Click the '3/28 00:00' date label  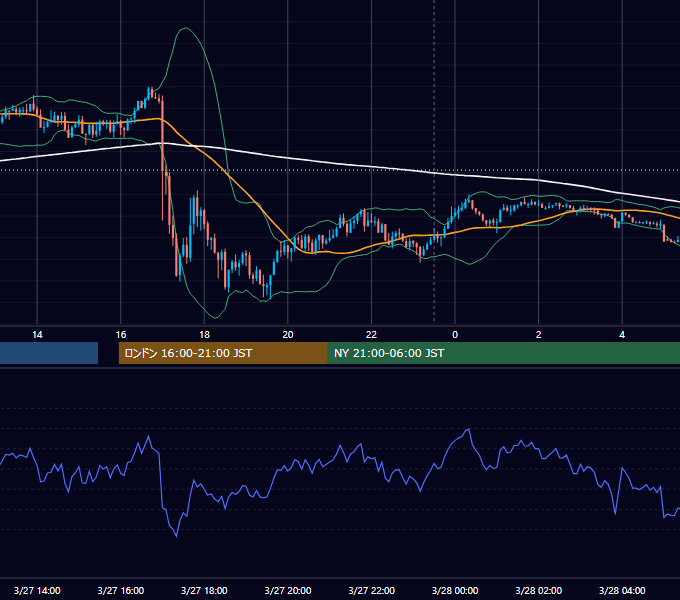(x=455, y=590)
